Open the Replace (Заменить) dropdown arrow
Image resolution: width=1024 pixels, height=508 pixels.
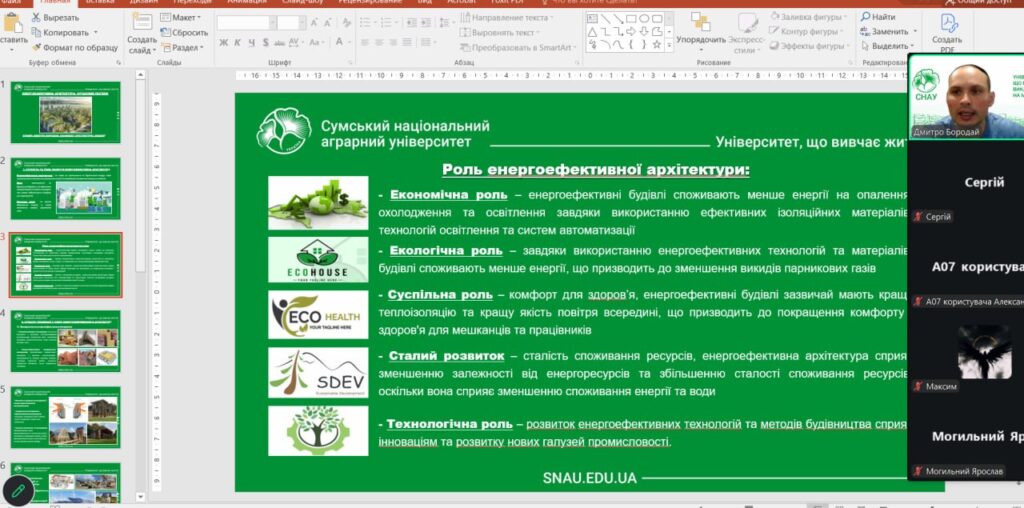(916, 32)
